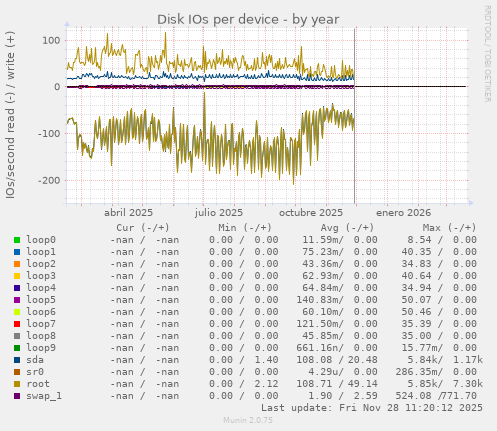Click the 'loop2' legend label
This screenshot has height=431, width=497.
[41, 264]
